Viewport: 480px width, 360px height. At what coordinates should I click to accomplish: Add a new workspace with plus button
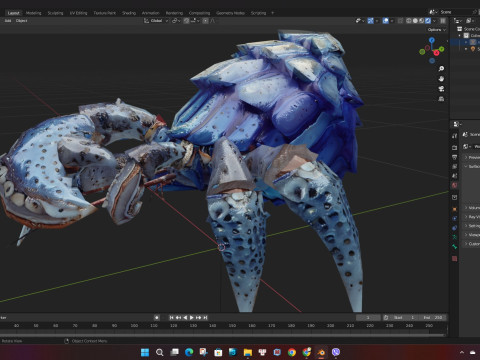point(272,13)
